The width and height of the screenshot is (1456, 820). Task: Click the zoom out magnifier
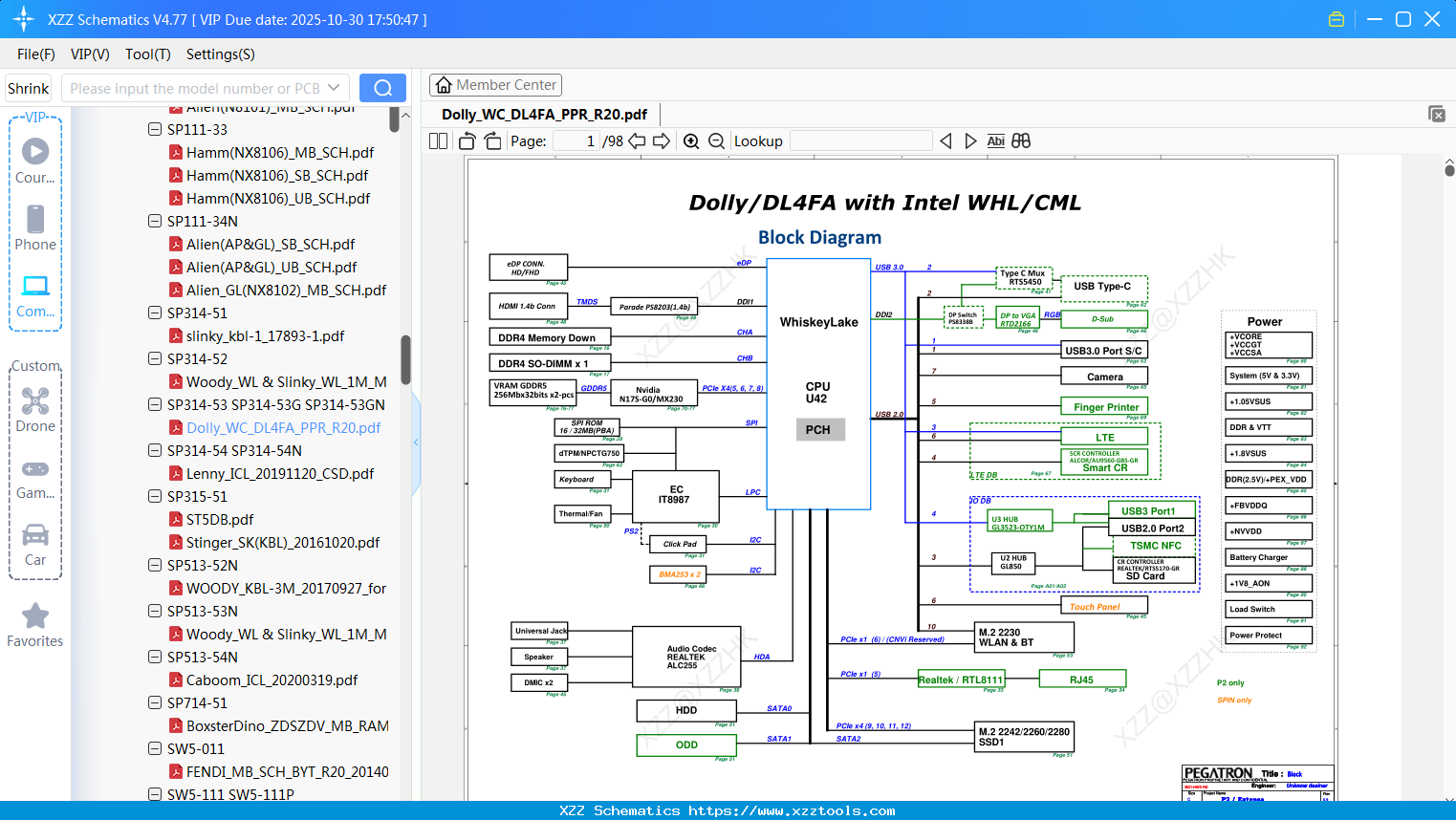(x=717, y=141)
